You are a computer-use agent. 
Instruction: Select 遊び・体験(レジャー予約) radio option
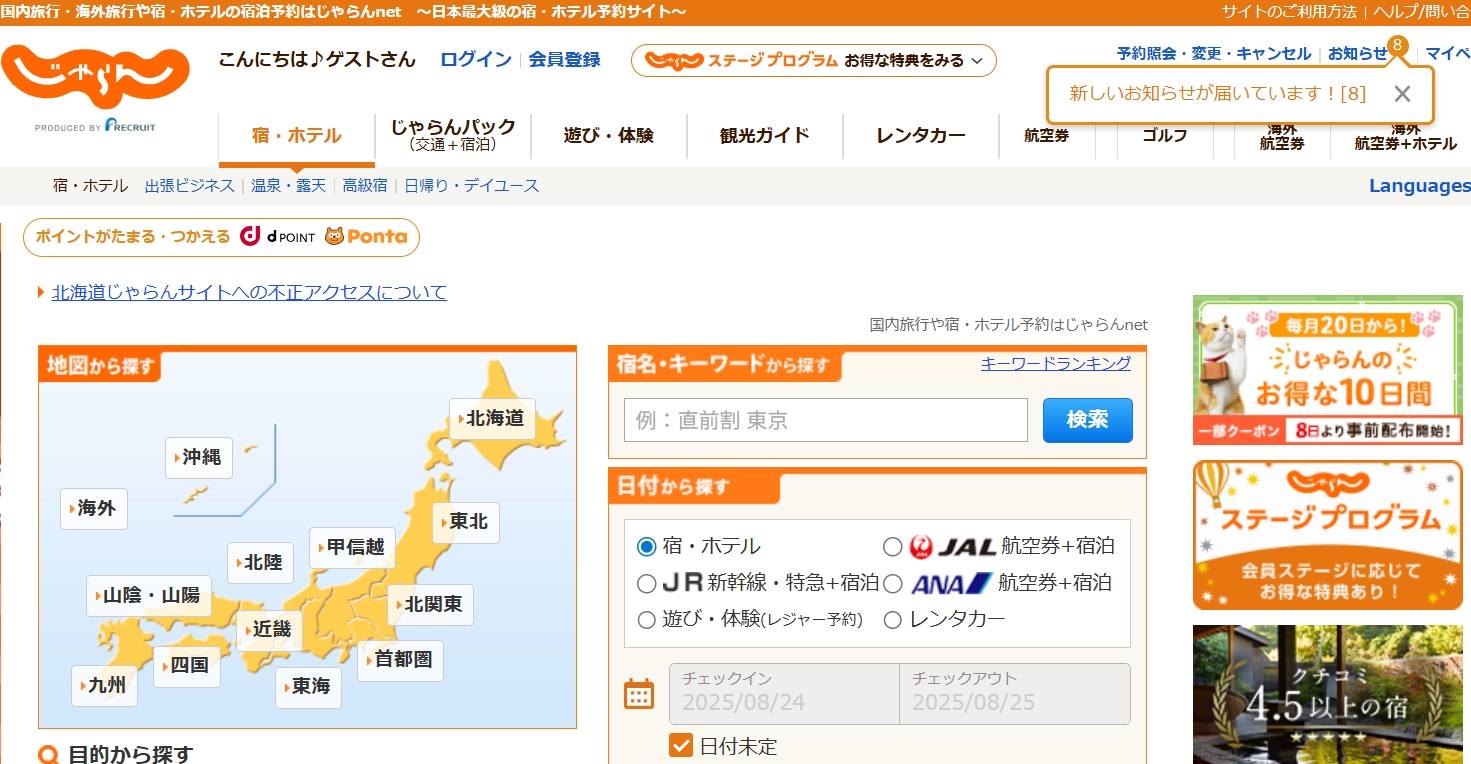click(x=646, y=619)
